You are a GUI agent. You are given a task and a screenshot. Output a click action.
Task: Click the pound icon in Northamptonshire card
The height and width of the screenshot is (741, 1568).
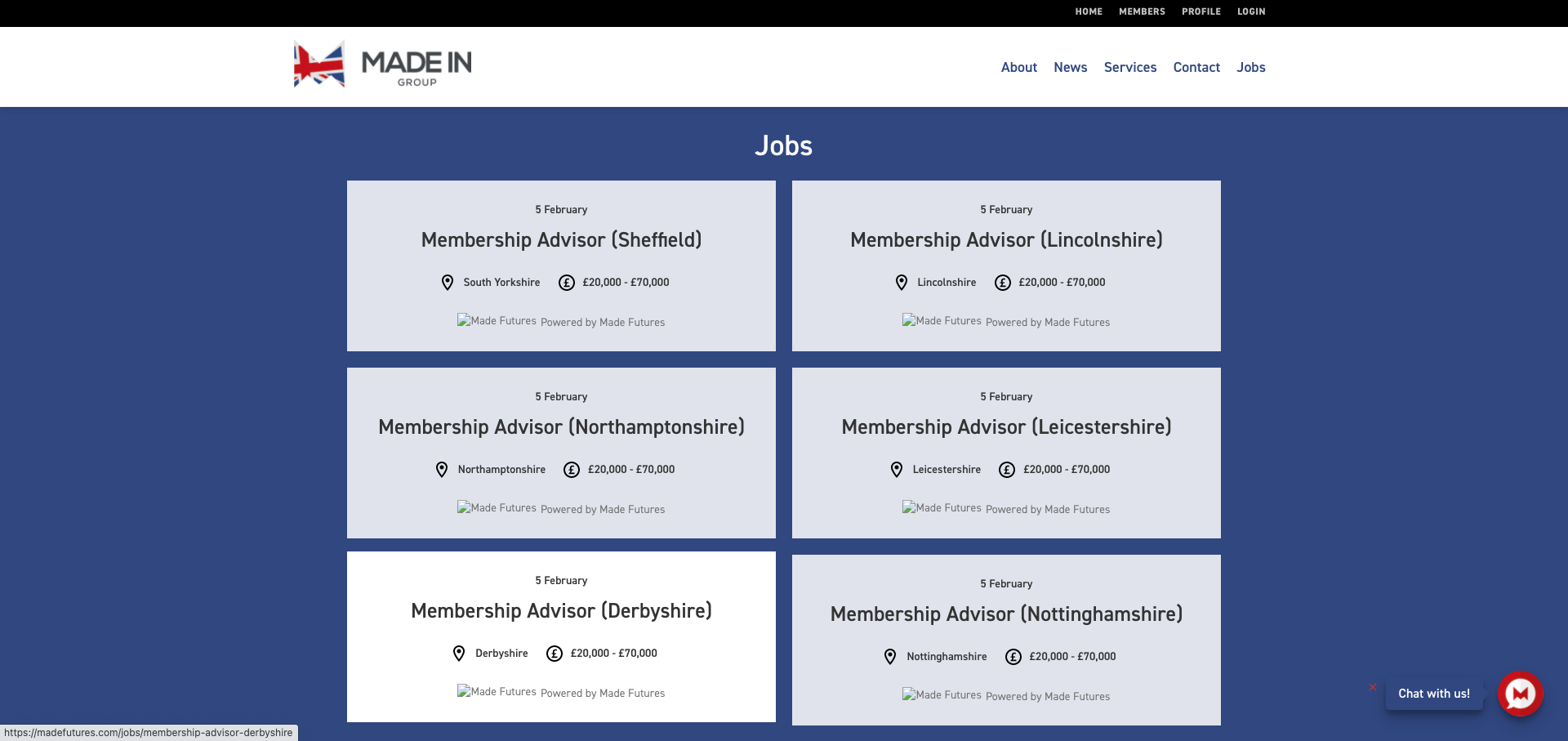572,470
